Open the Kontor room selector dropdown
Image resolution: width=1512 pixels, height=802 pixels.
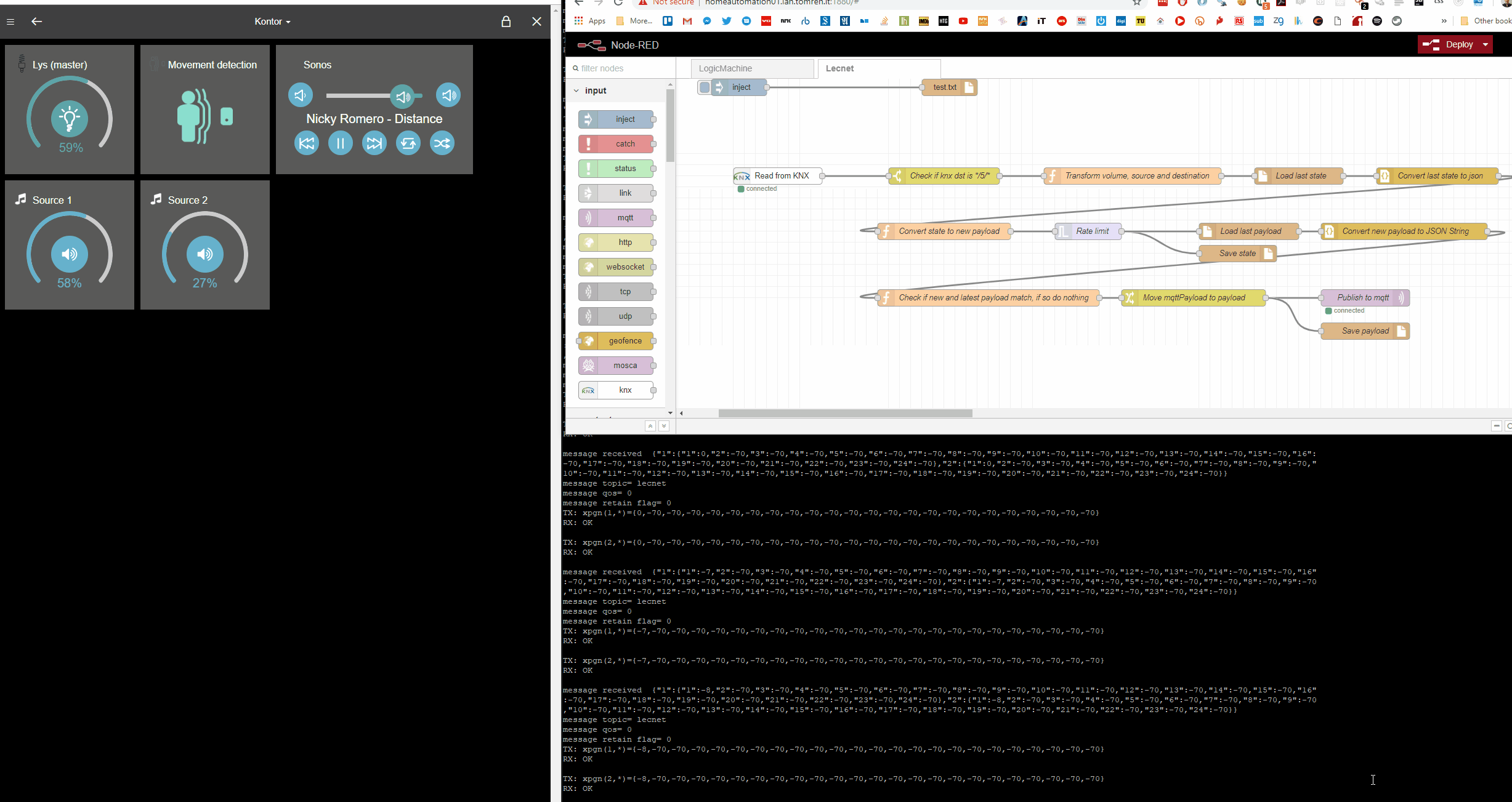(x=272, y=21)
